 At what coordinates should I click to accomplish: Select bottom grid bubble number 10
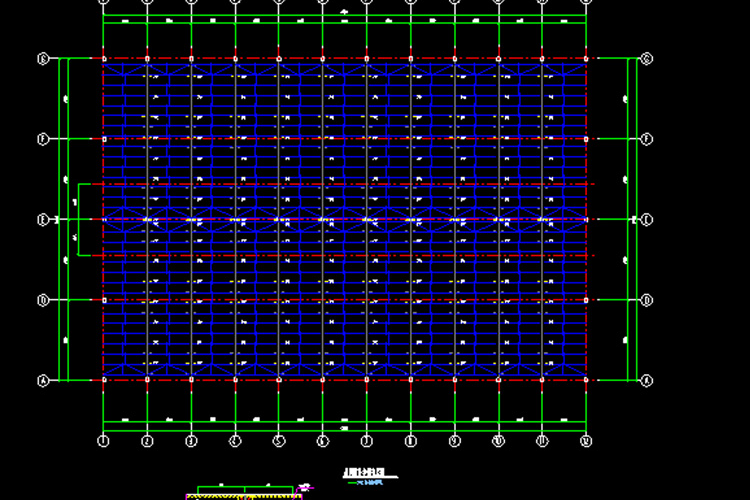(x=498, y=439)
